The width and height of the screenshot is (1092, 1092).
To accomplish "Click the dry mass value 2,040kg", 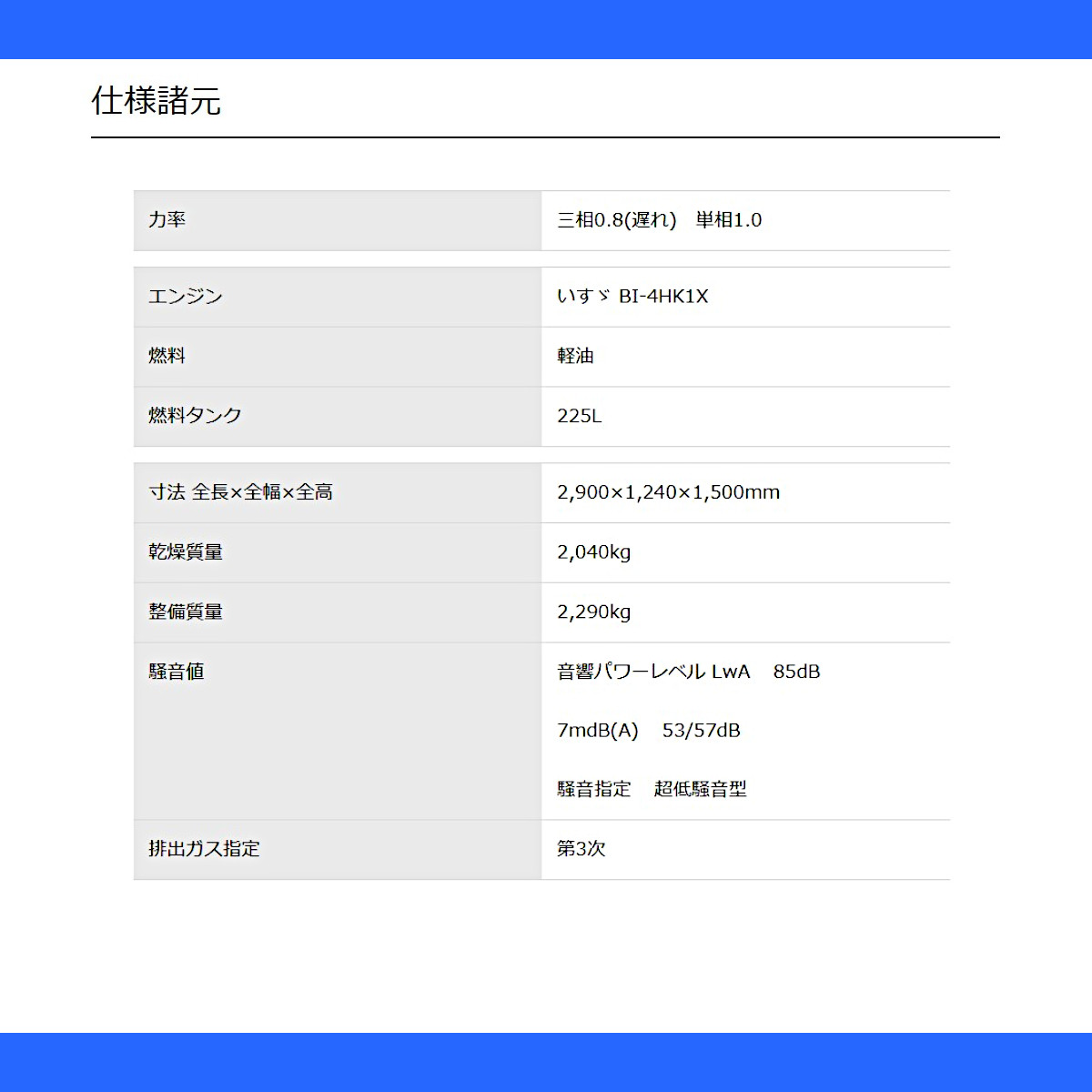I will pyautogui.click(x=594, y=552).
